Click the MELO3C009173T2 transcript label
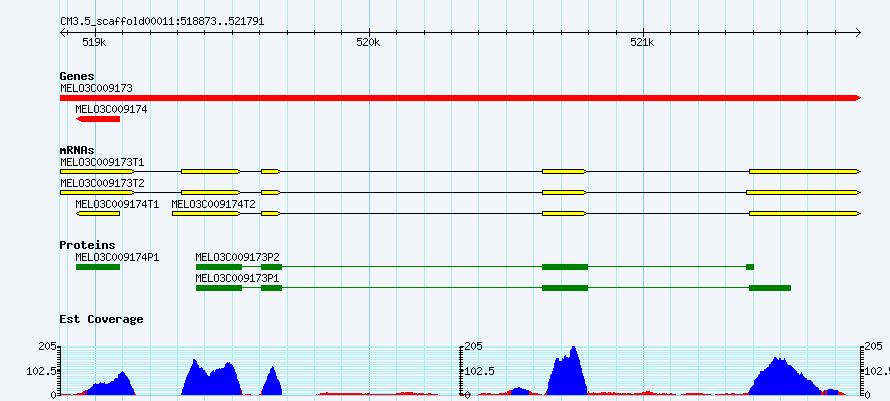Screen dimensions: 890x401 [102, 183]
